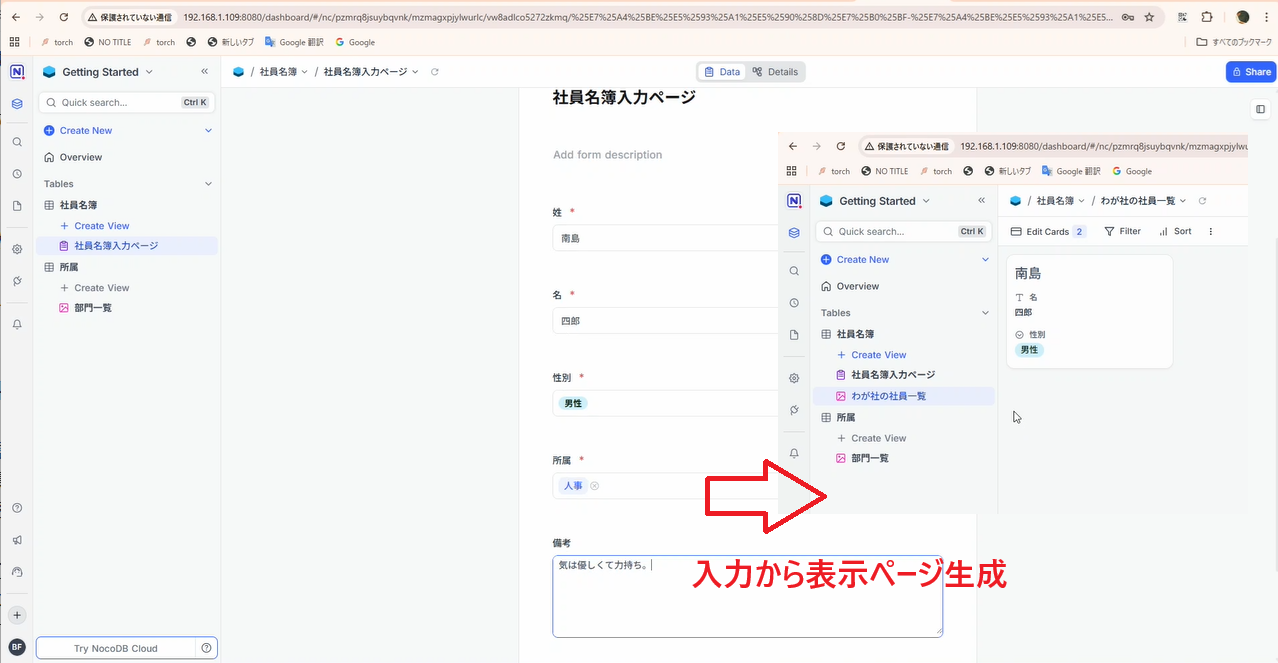The height and width of the screenshot is (663, 1278).
Task: Open the Chrome extensions puzzle icon
Action: 1207,17
